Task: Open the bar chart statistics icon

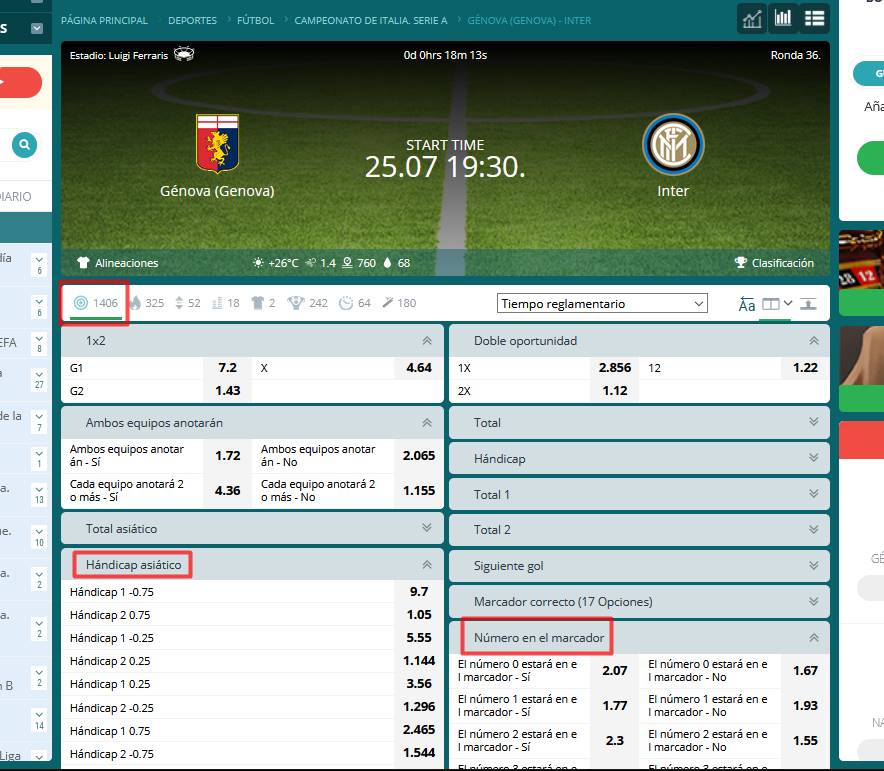Action: coord(783,19)
